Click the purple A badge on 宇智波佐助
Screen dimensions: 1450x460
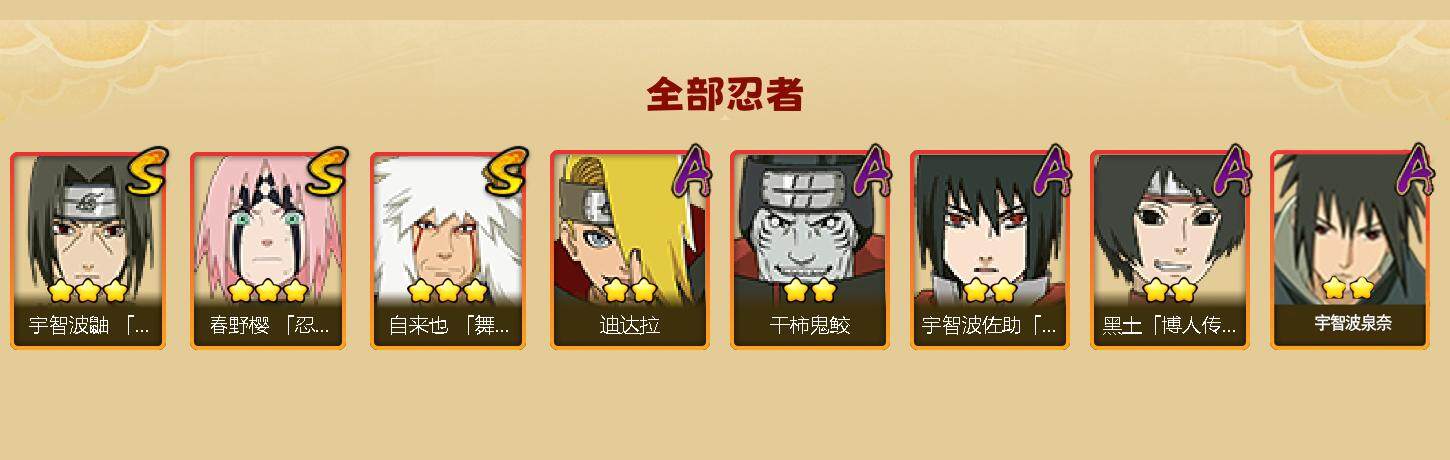(x=1051, y=170)
